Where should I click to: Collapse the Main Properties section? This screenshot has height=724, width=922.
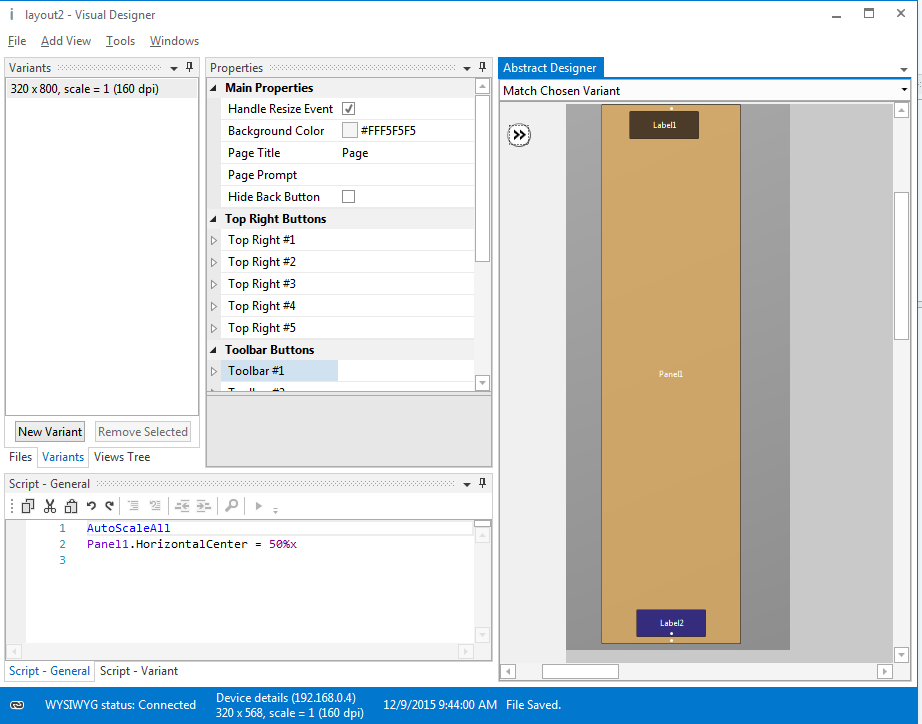(x=213, y=88)
